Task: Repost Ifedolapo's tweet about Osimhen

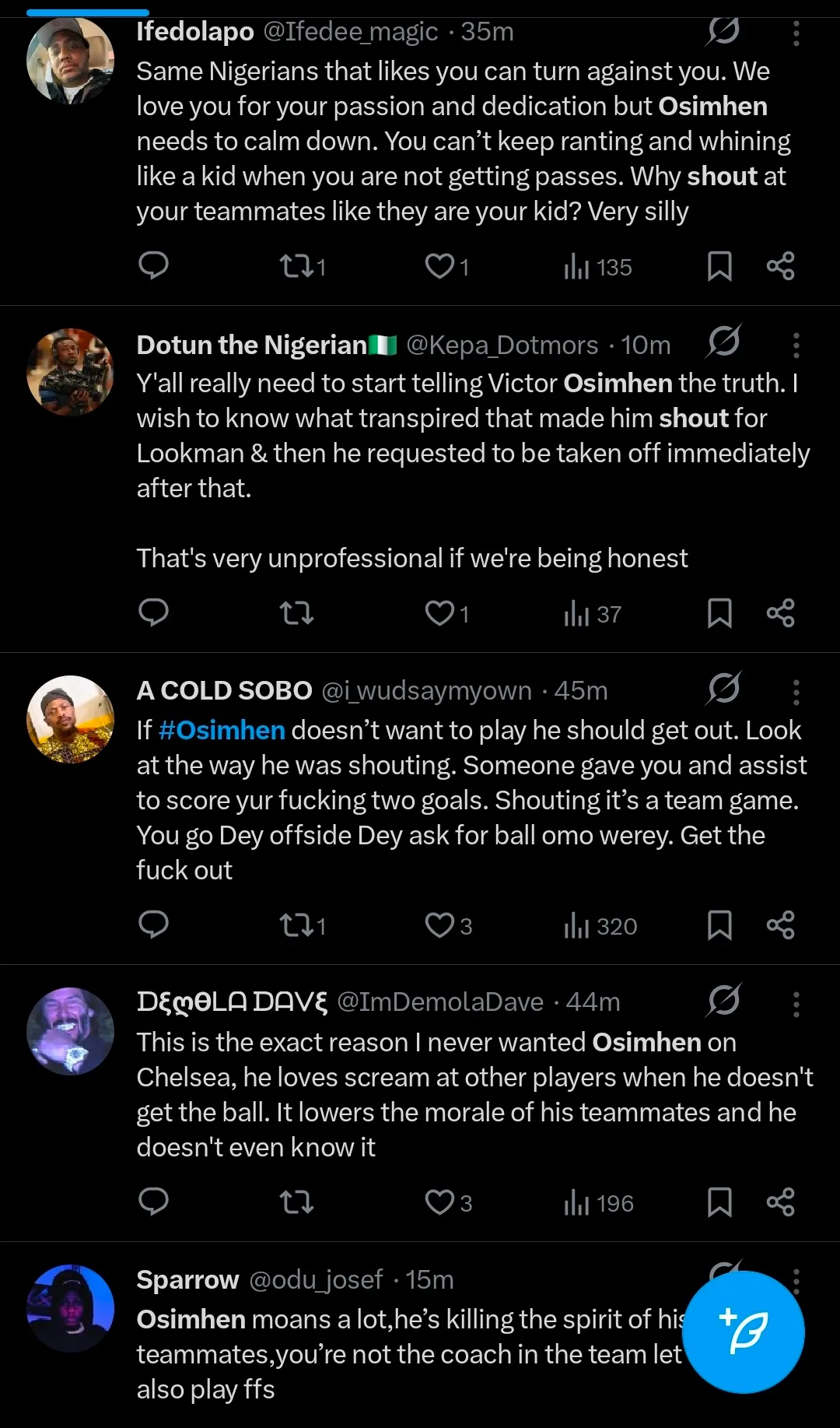Action: point(296,267)
